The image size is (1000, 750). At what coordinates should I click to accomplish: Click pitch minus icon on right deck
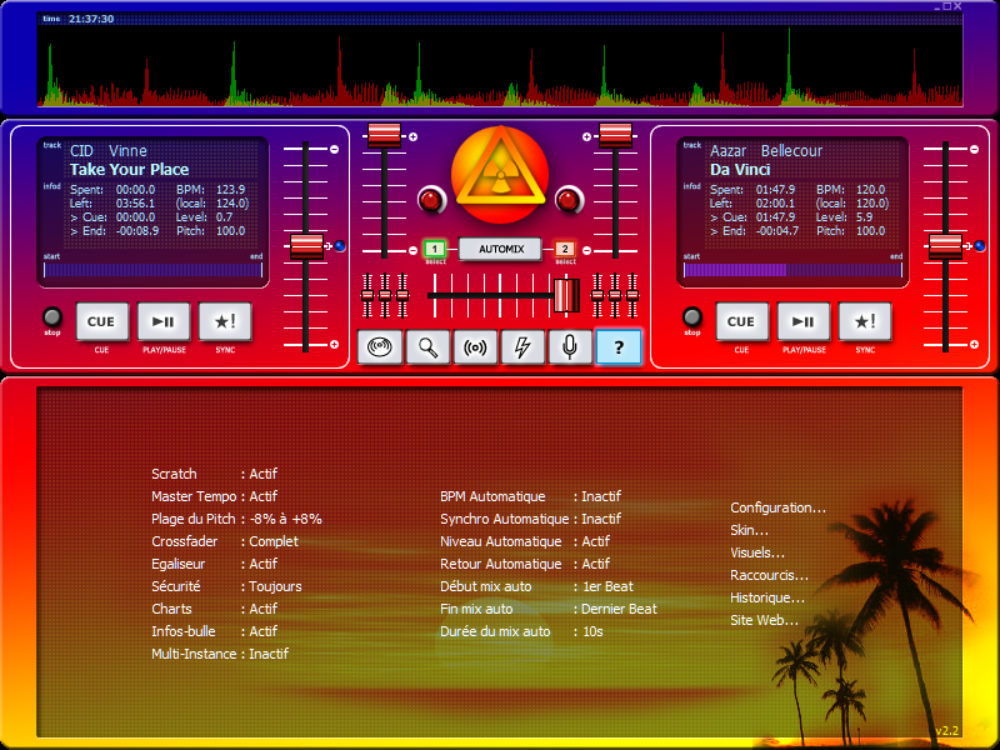(x=974, y=149)
